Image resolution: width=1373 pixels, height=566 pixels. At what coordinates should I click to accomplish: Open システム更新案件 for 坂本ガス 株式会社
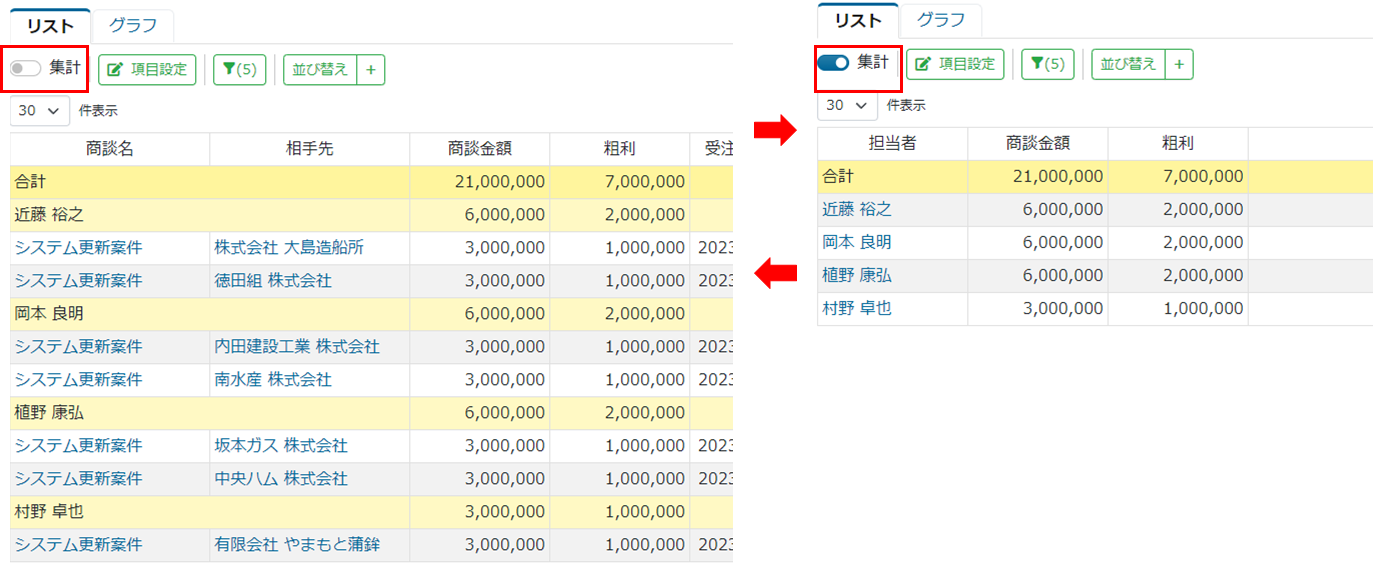tap(79, 446)
